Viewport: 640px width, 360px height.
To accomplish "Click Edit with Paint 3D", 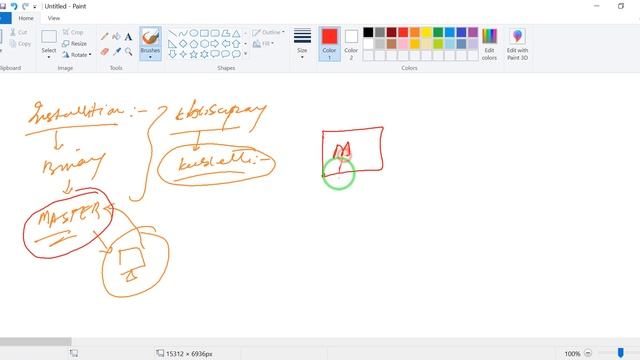I will pyautogui.click(x=517, y=44).
